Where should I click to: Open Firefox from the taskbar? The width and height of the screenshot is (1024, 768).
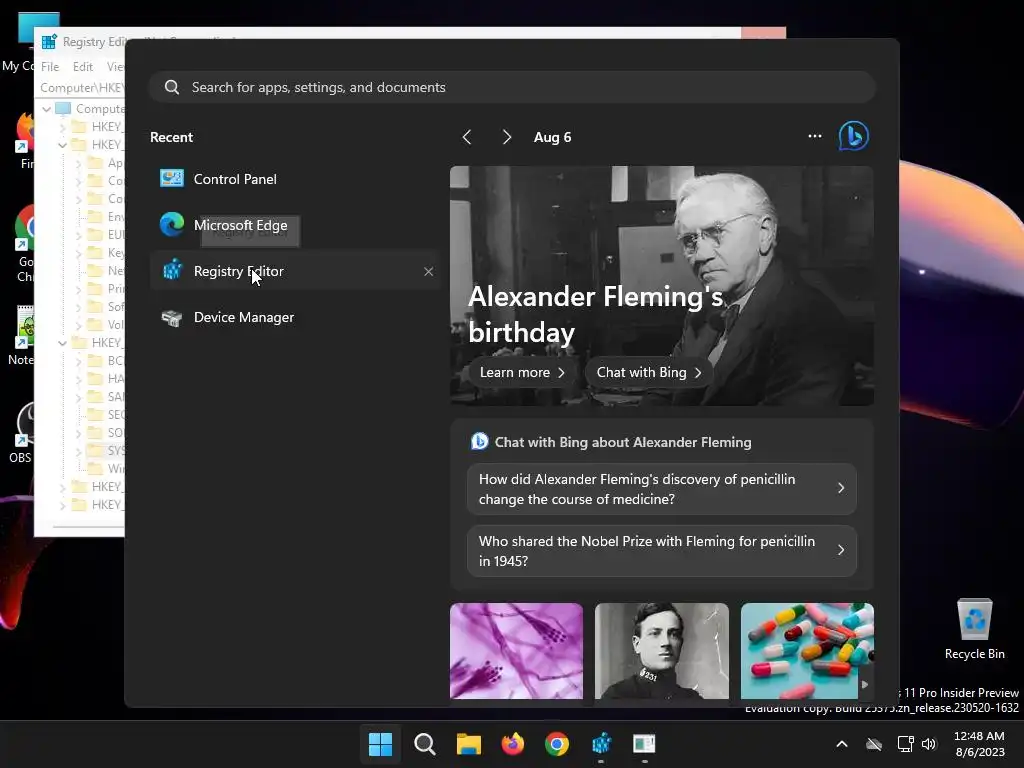tap(513, 744)
